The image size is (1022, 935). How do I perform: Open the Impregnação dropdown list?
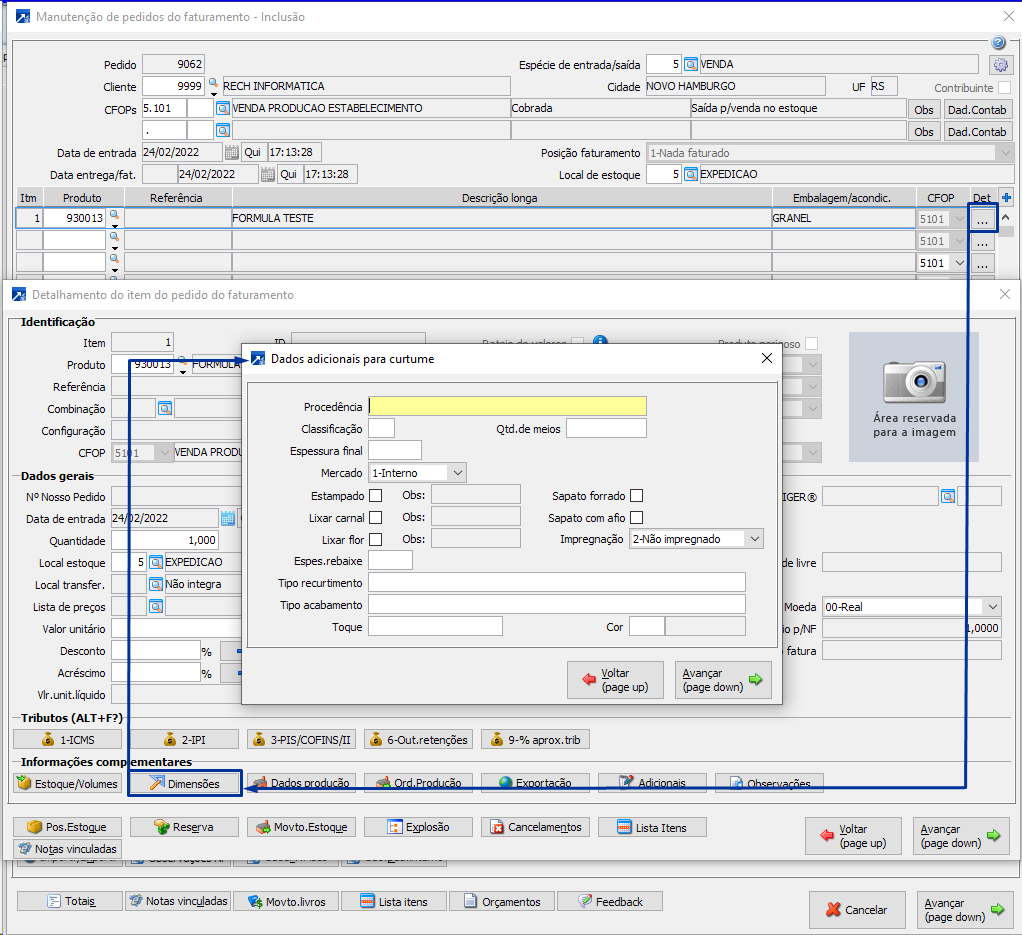coord(754,539)
